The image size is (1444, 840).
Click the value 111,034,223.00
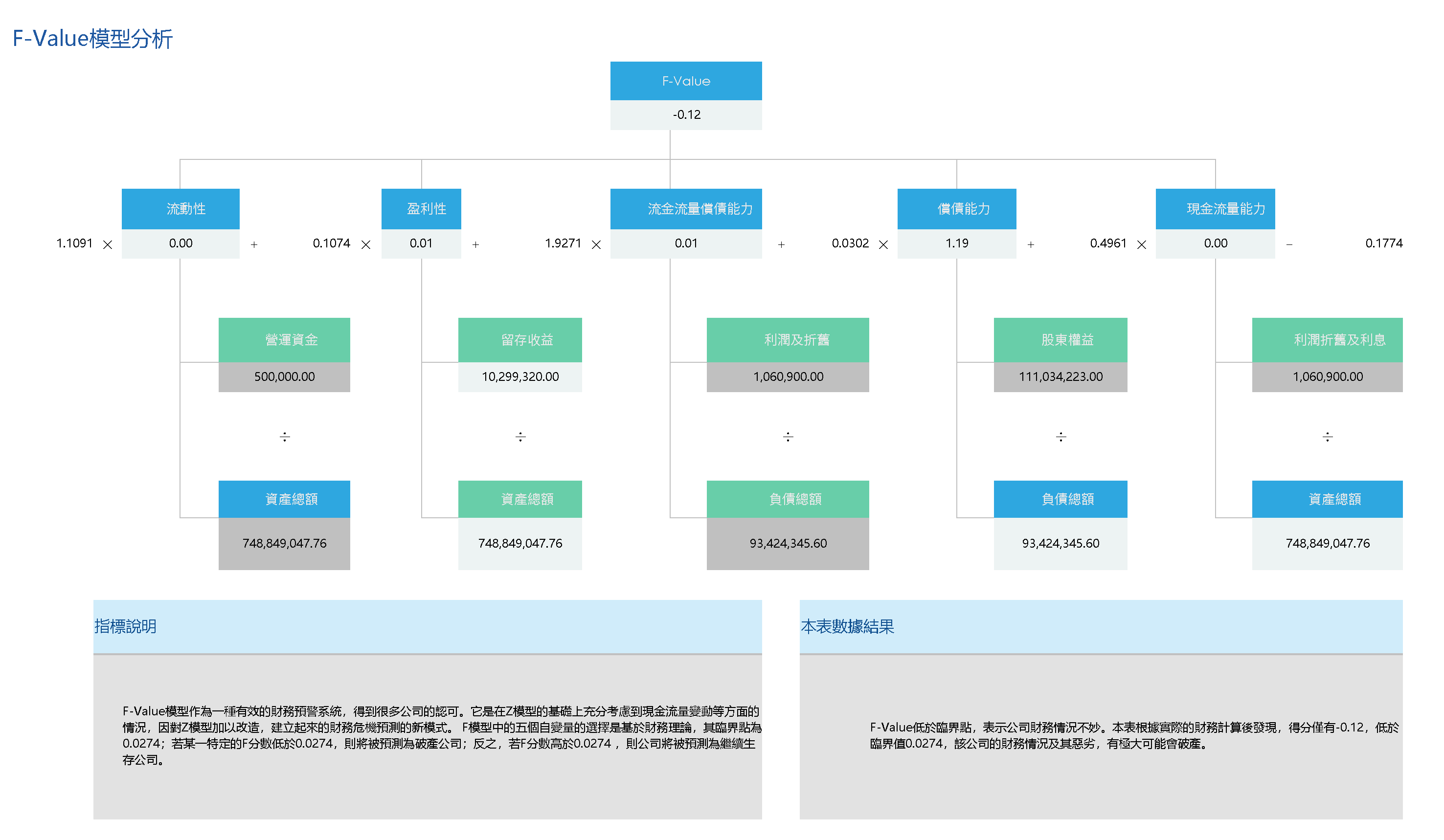tap(1060, 377)
